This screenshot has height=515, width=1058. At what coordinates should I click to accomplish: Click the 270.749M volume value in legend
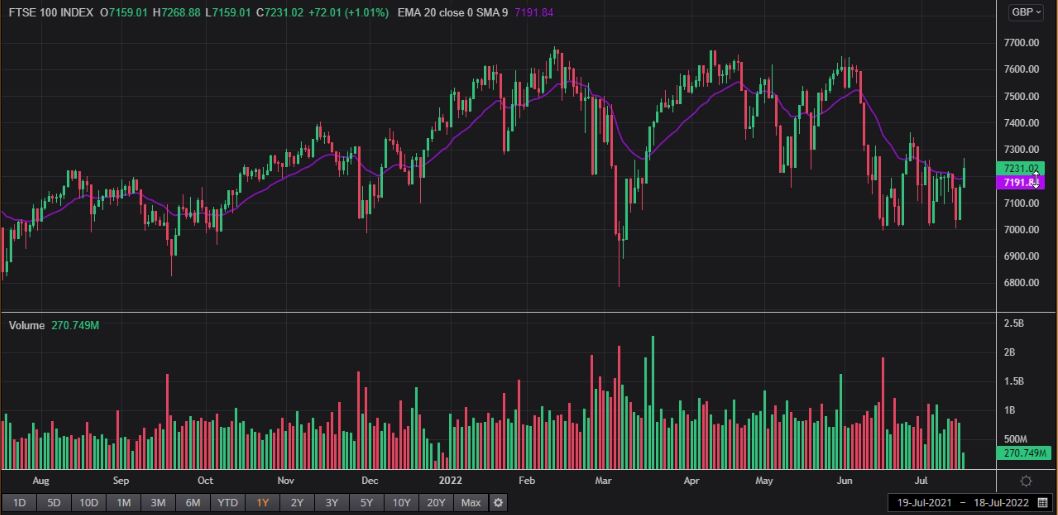[75, 325]
